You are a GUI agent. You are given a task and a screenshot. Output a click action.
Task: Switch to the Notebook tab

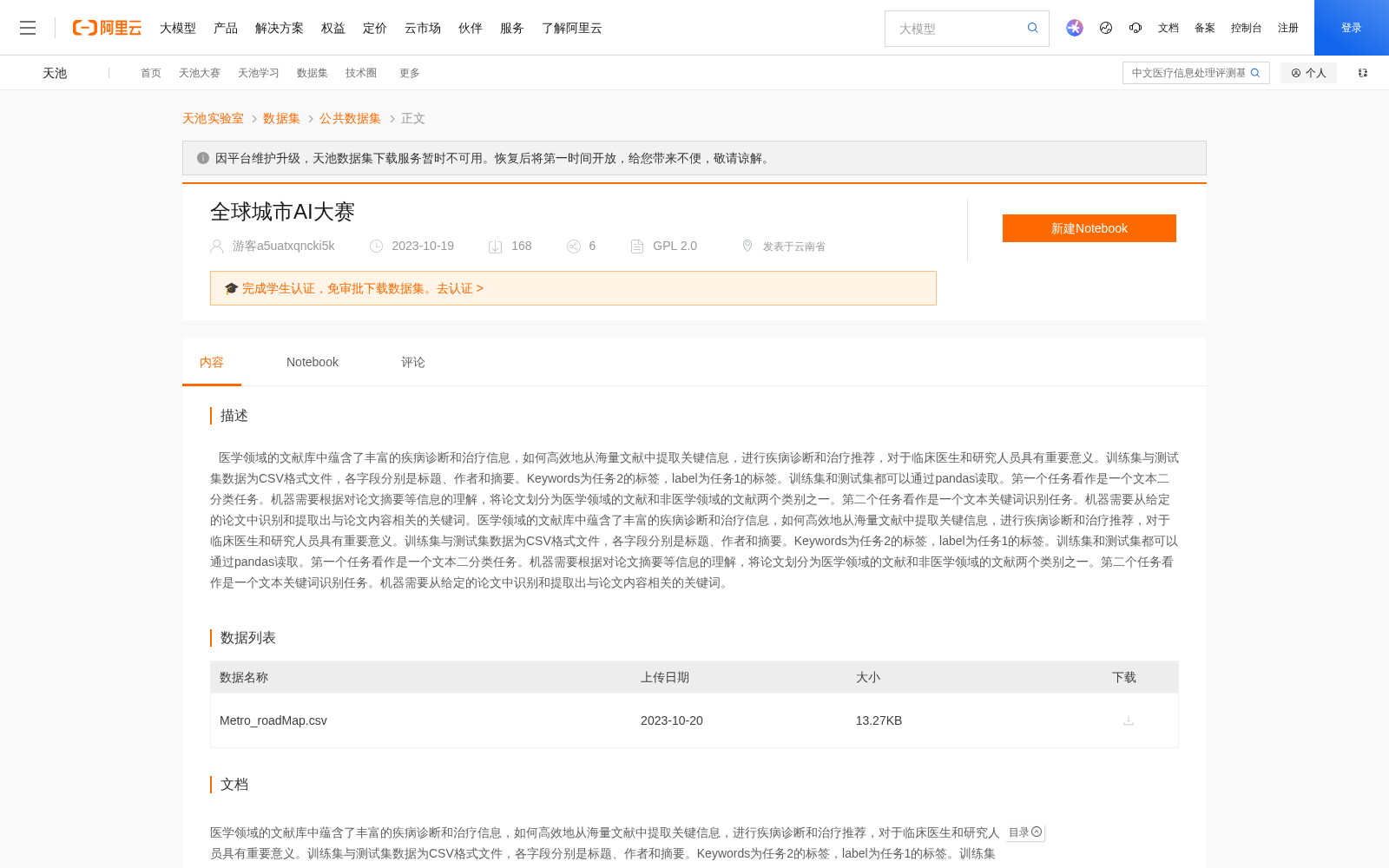313,362
